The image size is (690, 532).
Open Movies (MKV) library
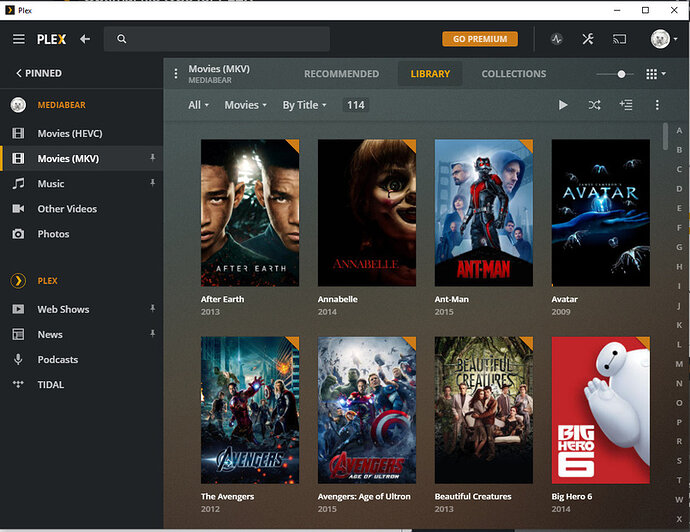(68, 158)
